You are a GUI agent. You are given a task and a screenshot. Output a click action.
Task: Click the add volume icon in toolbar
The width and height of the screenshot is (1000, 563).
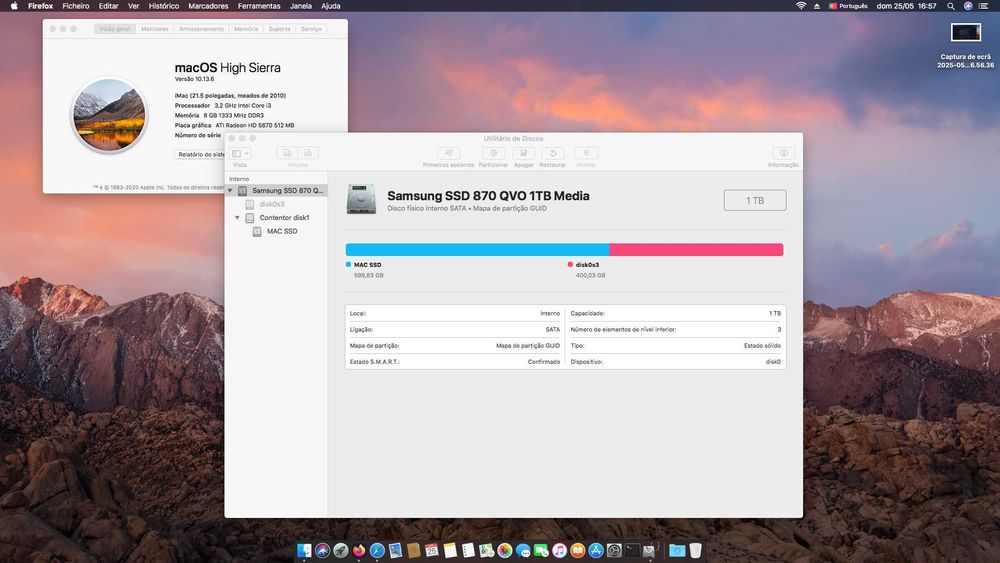pos(288,153)
